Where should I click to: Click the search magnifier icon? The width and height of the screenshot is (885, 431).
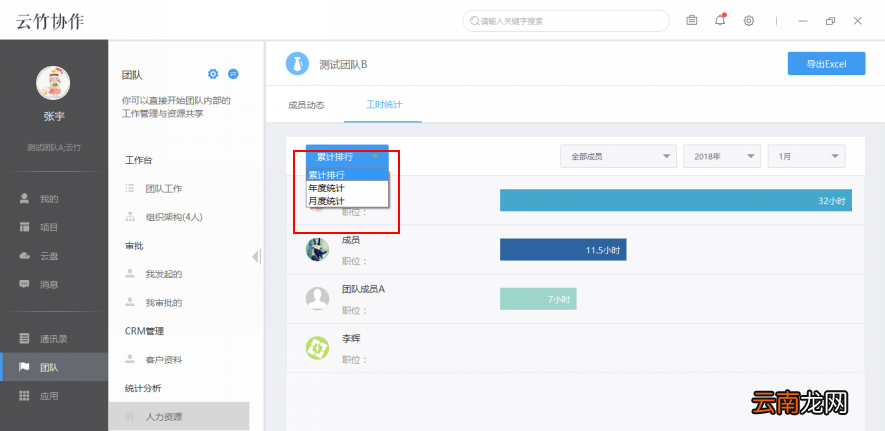(474, 21)
